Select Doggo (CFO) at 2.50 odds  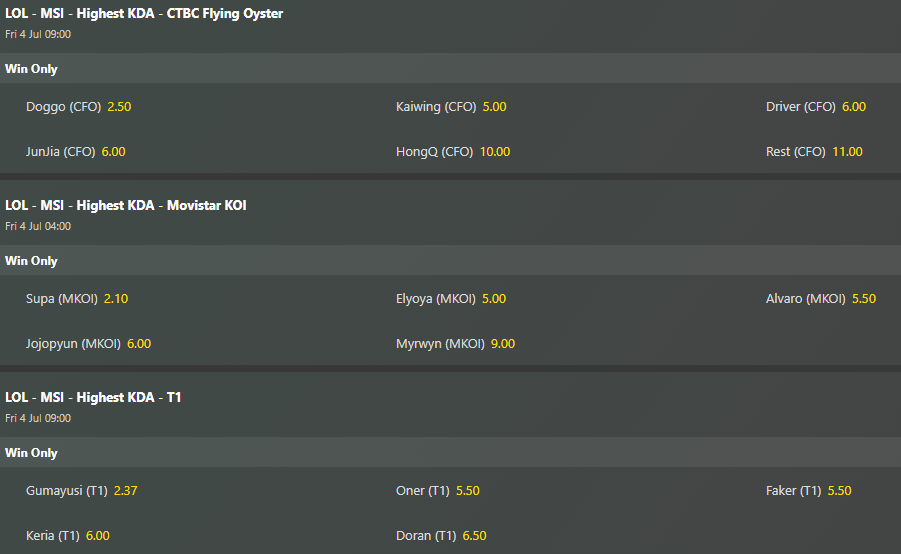tap(79, 107)
